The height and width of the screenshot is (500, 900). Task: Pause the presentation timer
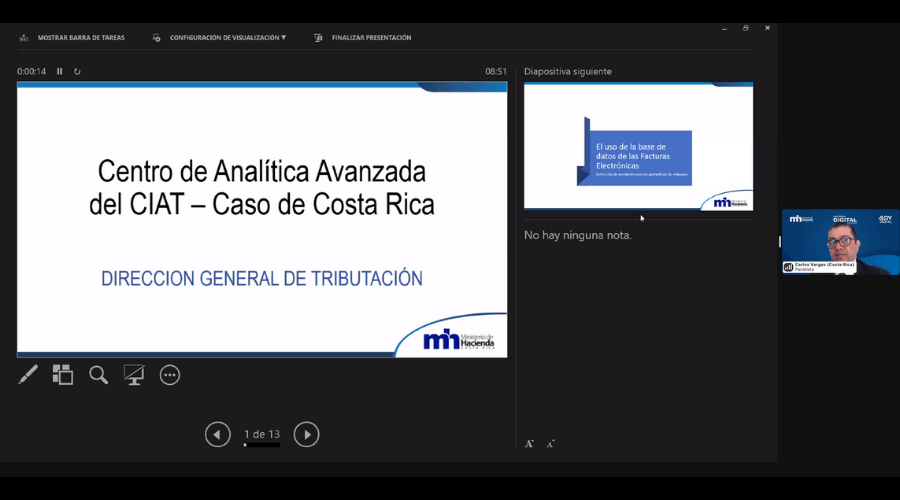[60, 71]
